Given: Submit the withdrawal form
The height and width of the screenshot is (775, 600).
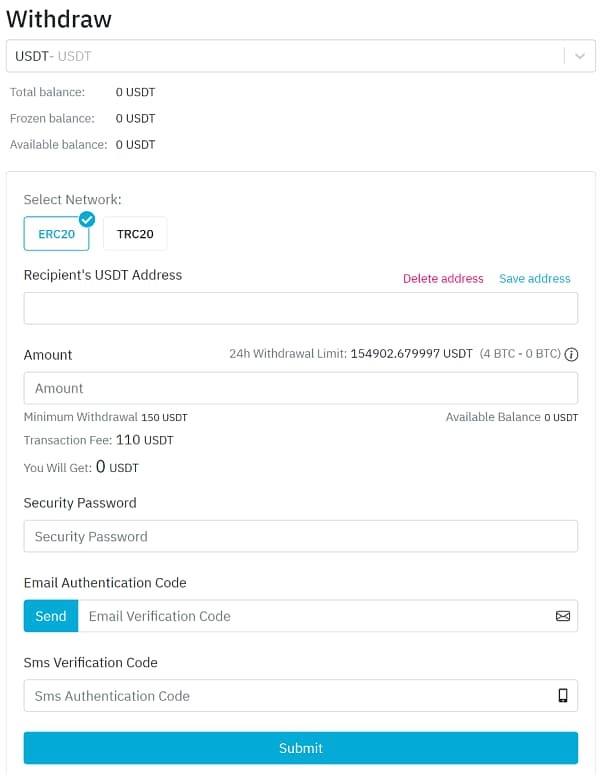Looking at the screenshot, I should click(x=300, y=748).
